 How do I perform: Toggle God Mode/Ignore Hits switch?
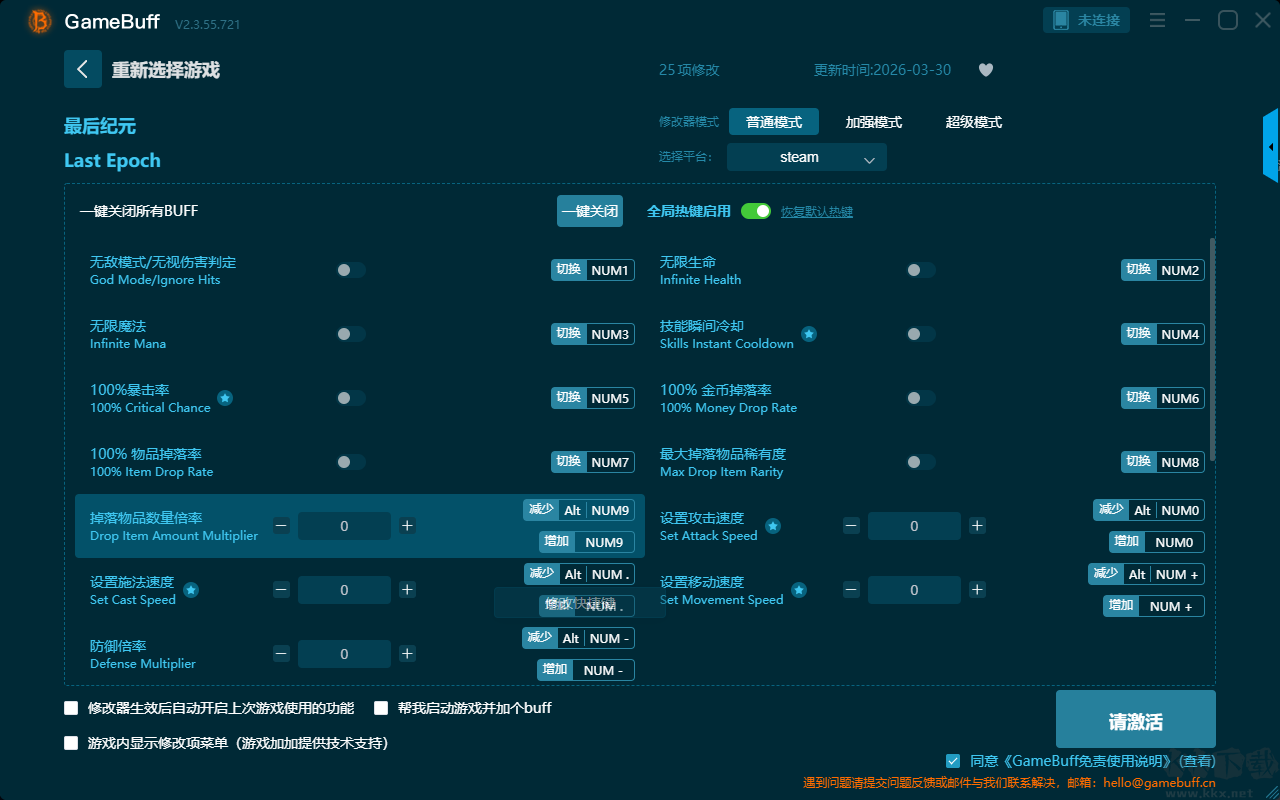(x=351, y=270)
